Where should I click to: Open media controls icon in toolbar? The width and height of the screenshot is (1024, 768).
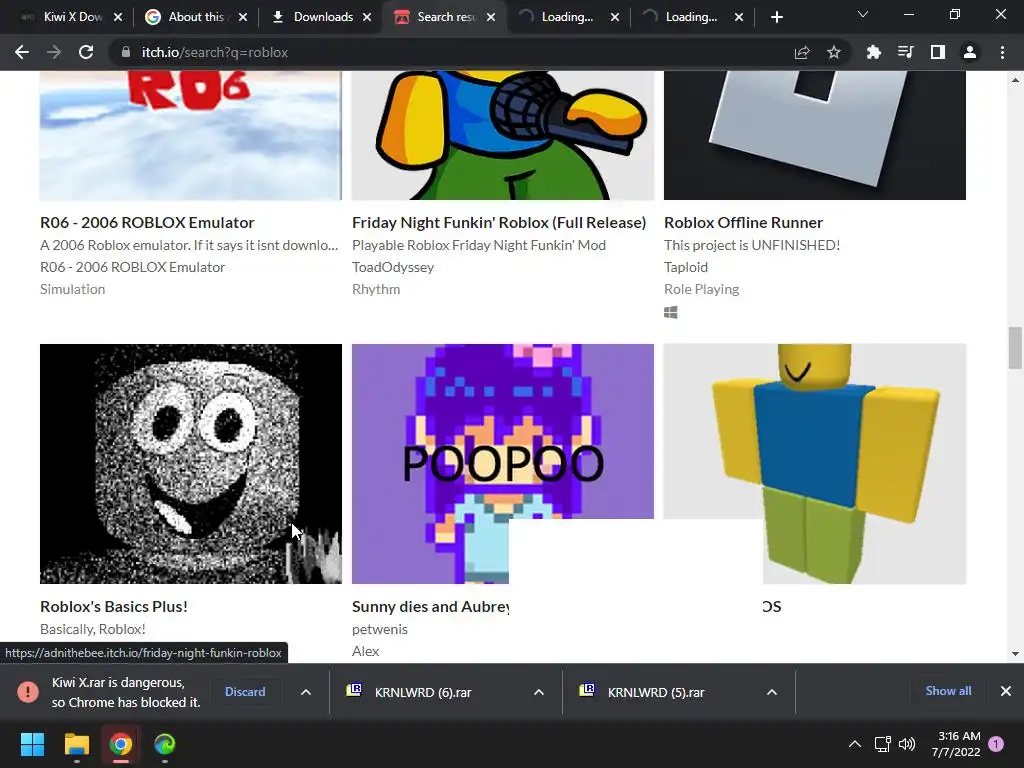pyautogui.click(x=906, y=52)
